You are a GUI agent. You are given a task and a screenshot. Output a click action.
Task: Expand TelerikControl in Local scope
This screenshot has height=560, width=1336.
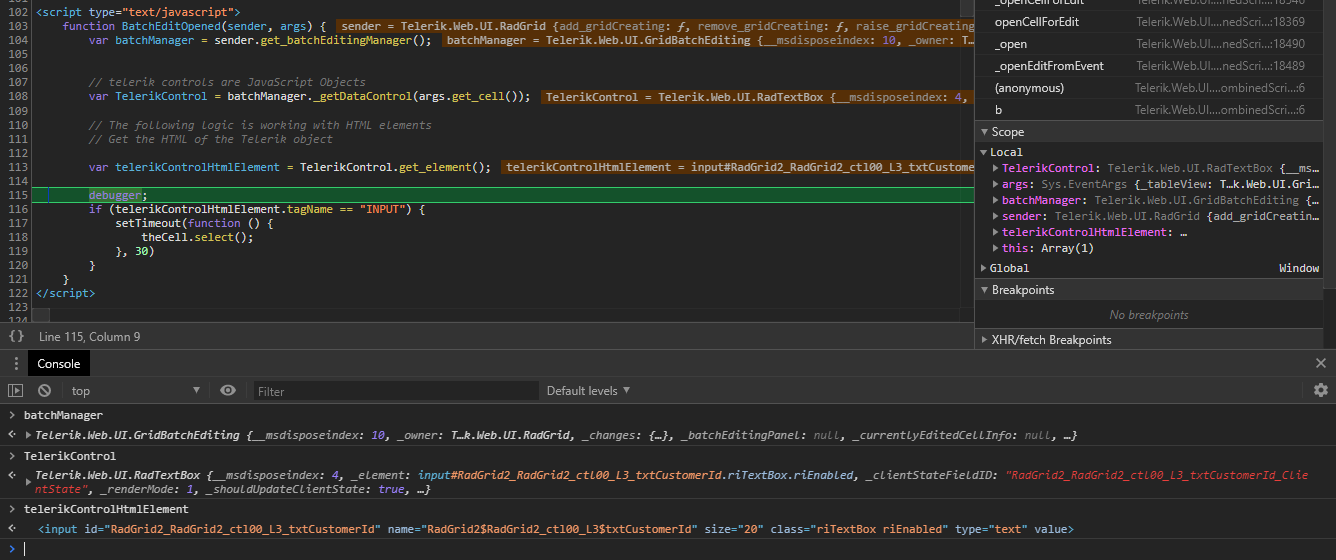[995, 168]
